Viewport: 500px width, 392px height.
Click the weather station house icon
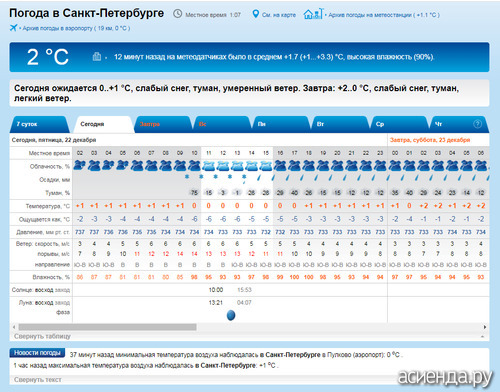pyautogui.click(x=313, y=14)
